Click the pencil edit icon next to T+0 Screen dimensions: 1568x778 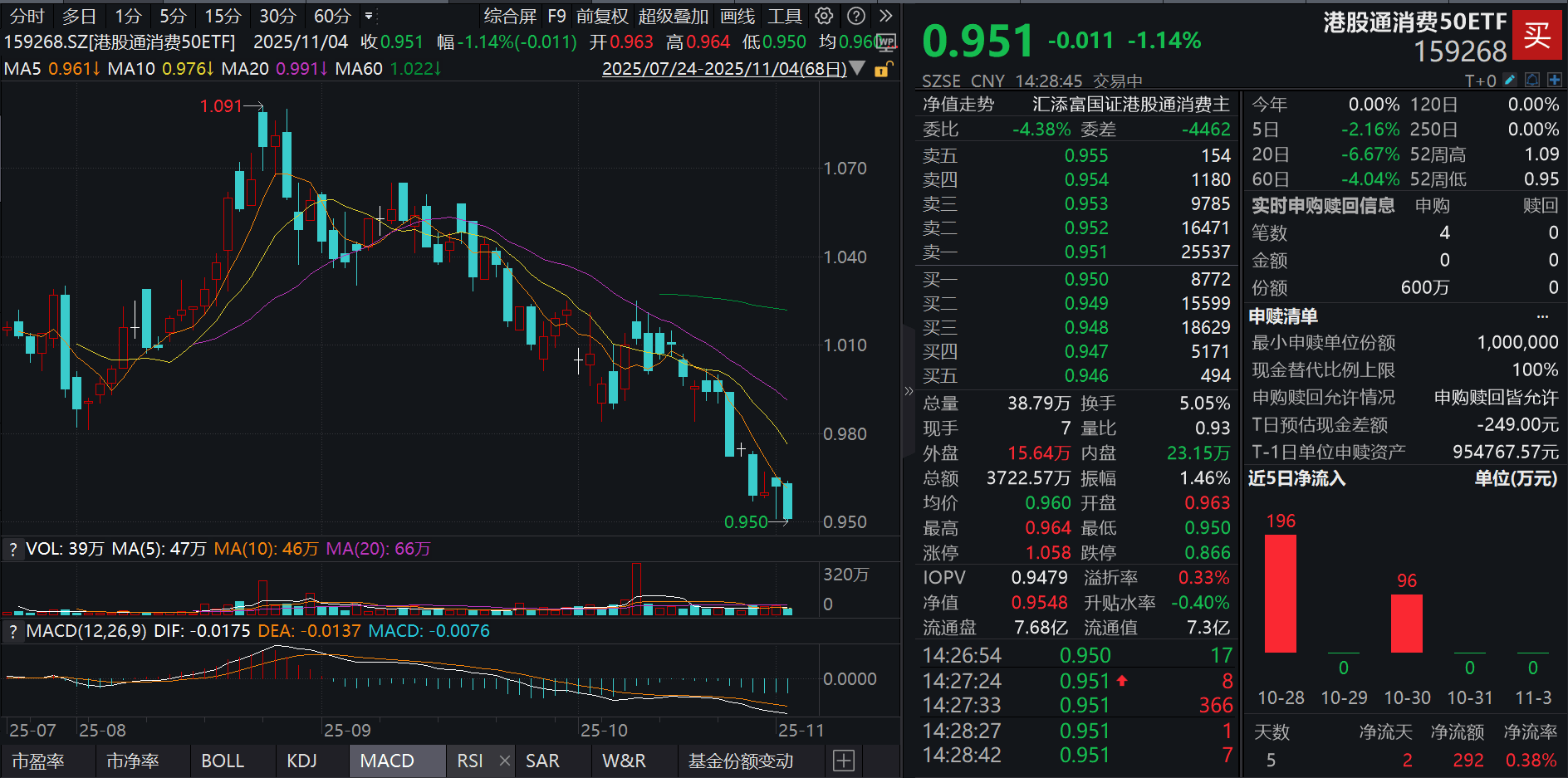(1510, 79)
